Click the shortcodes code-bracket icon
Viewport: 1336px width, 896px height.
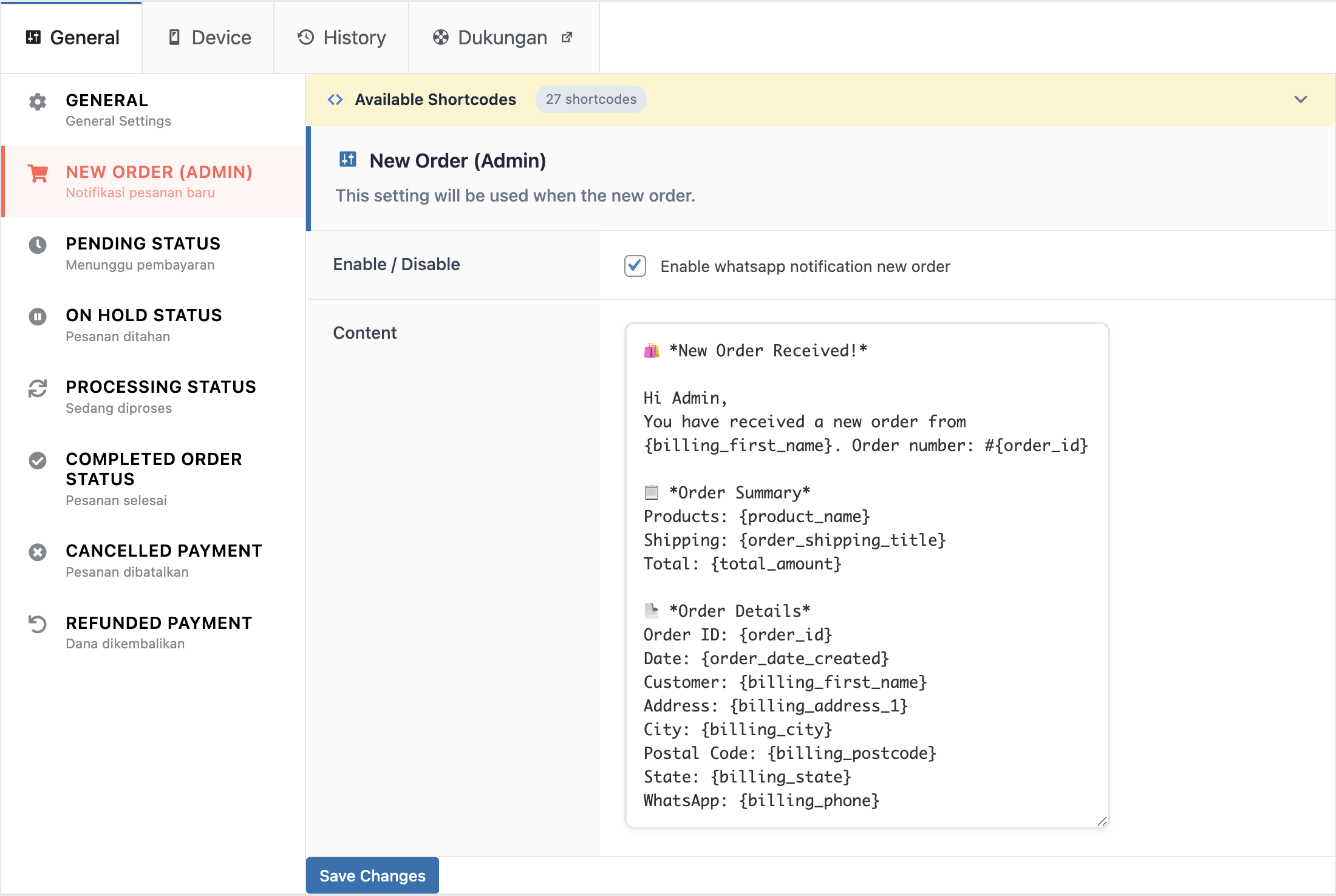(335, 100)
